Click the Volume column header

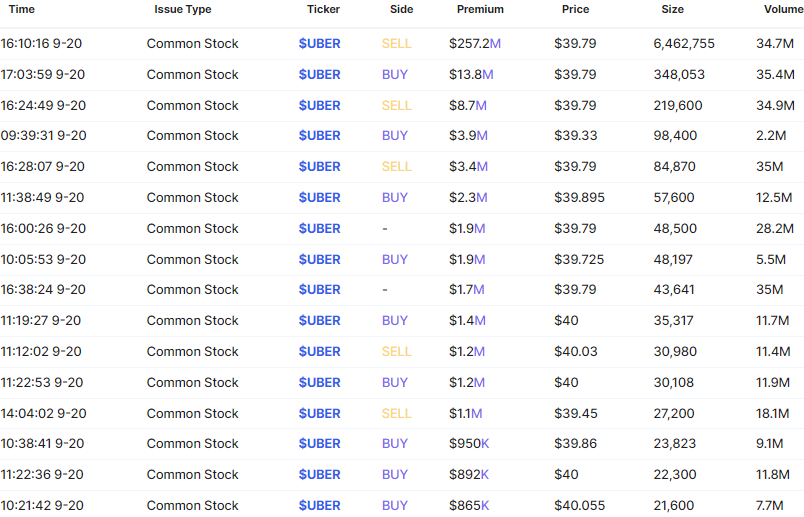tap(783, 9)
